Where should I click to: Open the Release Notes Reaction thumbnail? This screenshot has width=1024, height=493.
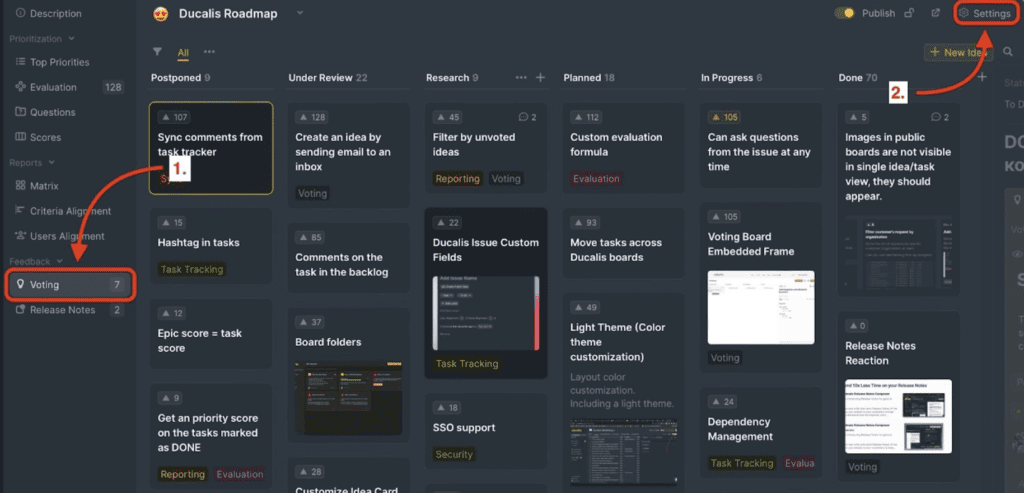pos(899,416)
